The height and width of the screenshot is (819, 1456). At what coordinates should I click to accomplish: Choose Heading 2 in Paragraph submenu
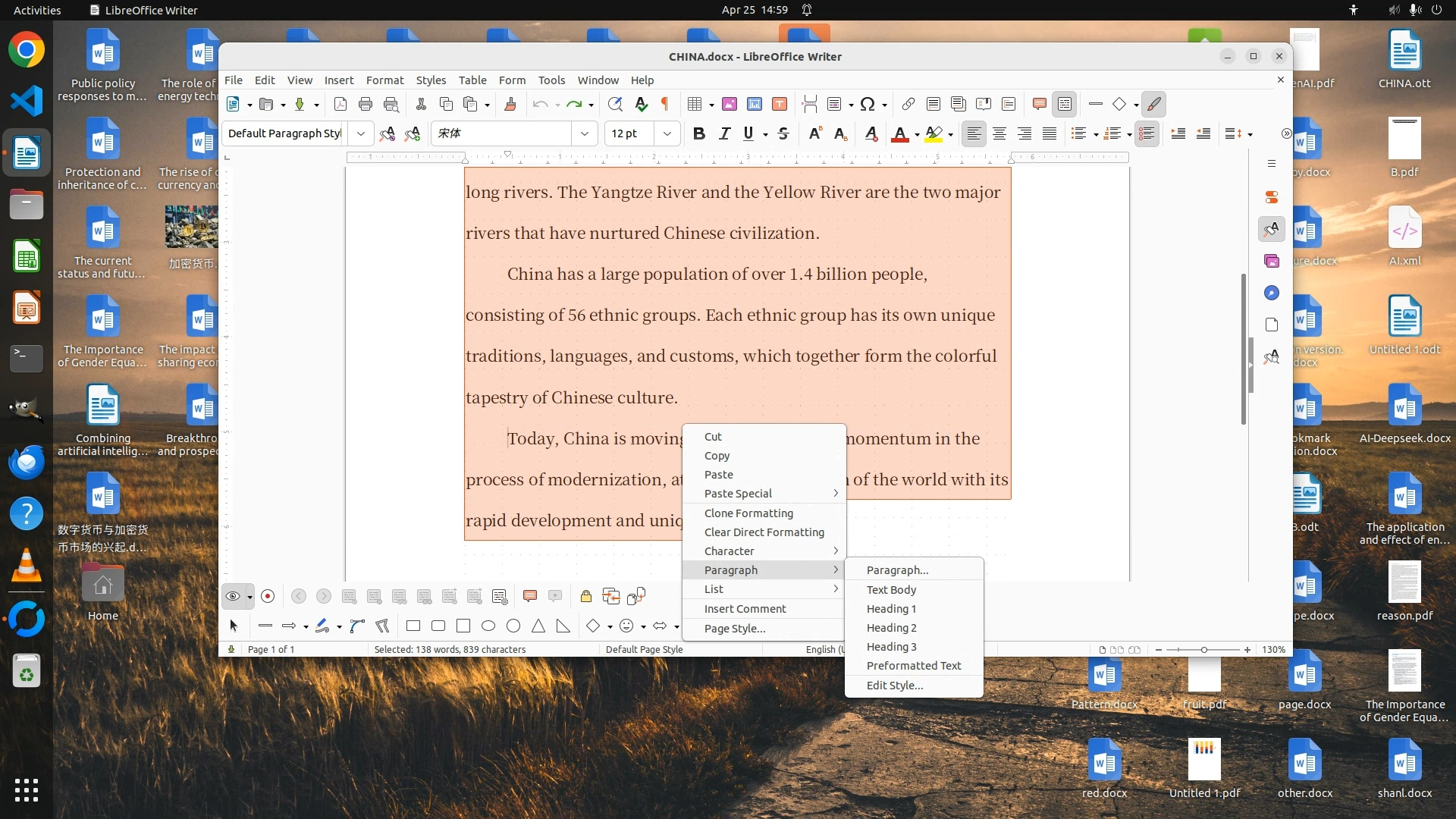pyautogui.click(x=891, y=628)
